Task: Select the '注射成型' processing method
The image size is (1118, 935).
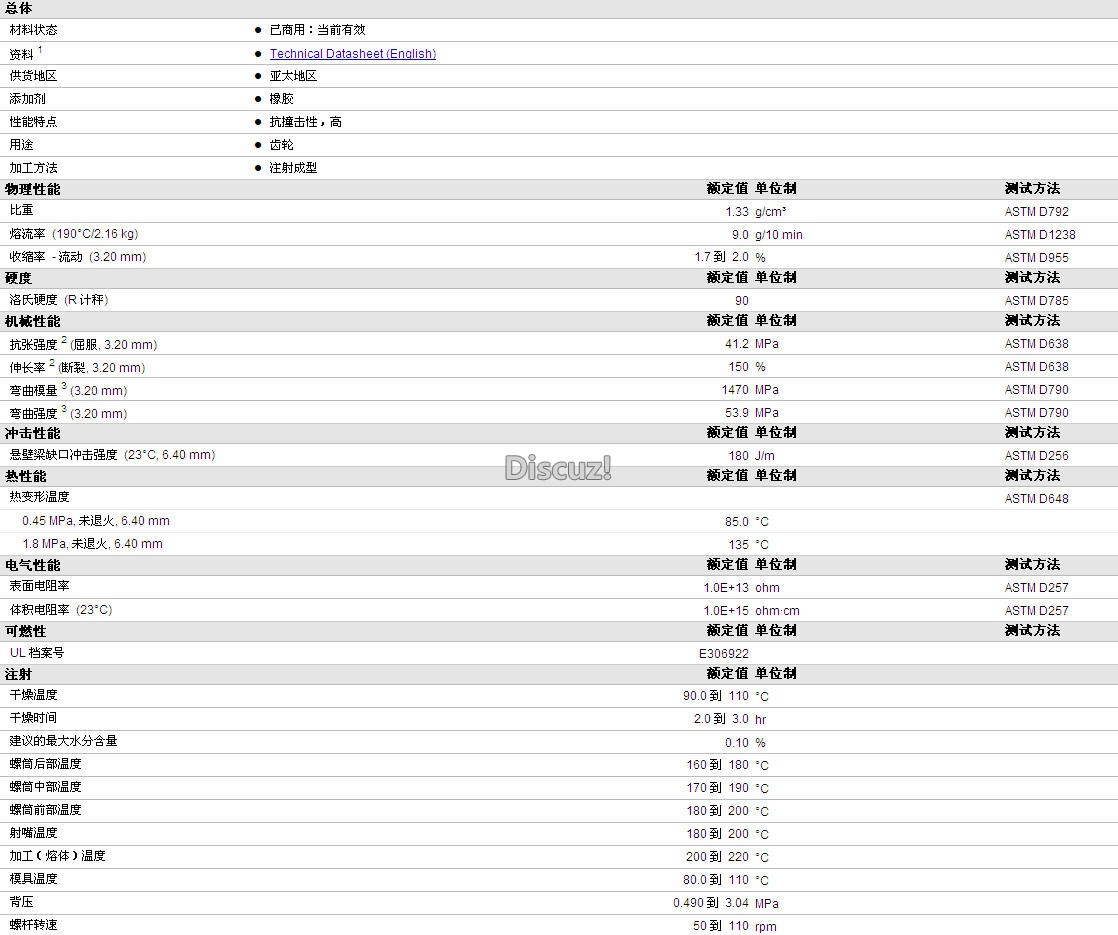Action: (293, 168)
